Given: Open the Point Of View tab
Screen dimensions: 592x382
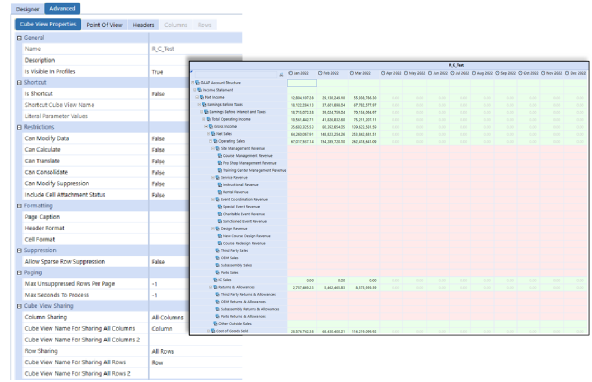Looking at the screenshot, I should [105, 25].
